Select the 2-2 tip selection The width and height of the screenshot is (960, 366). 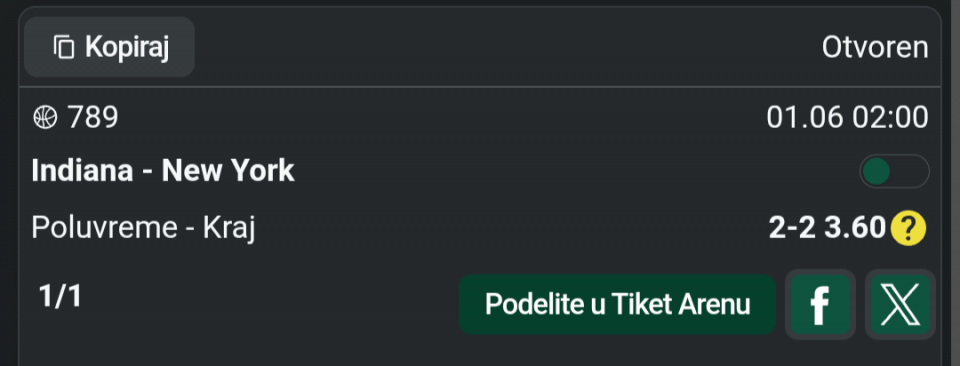point(792,228)
